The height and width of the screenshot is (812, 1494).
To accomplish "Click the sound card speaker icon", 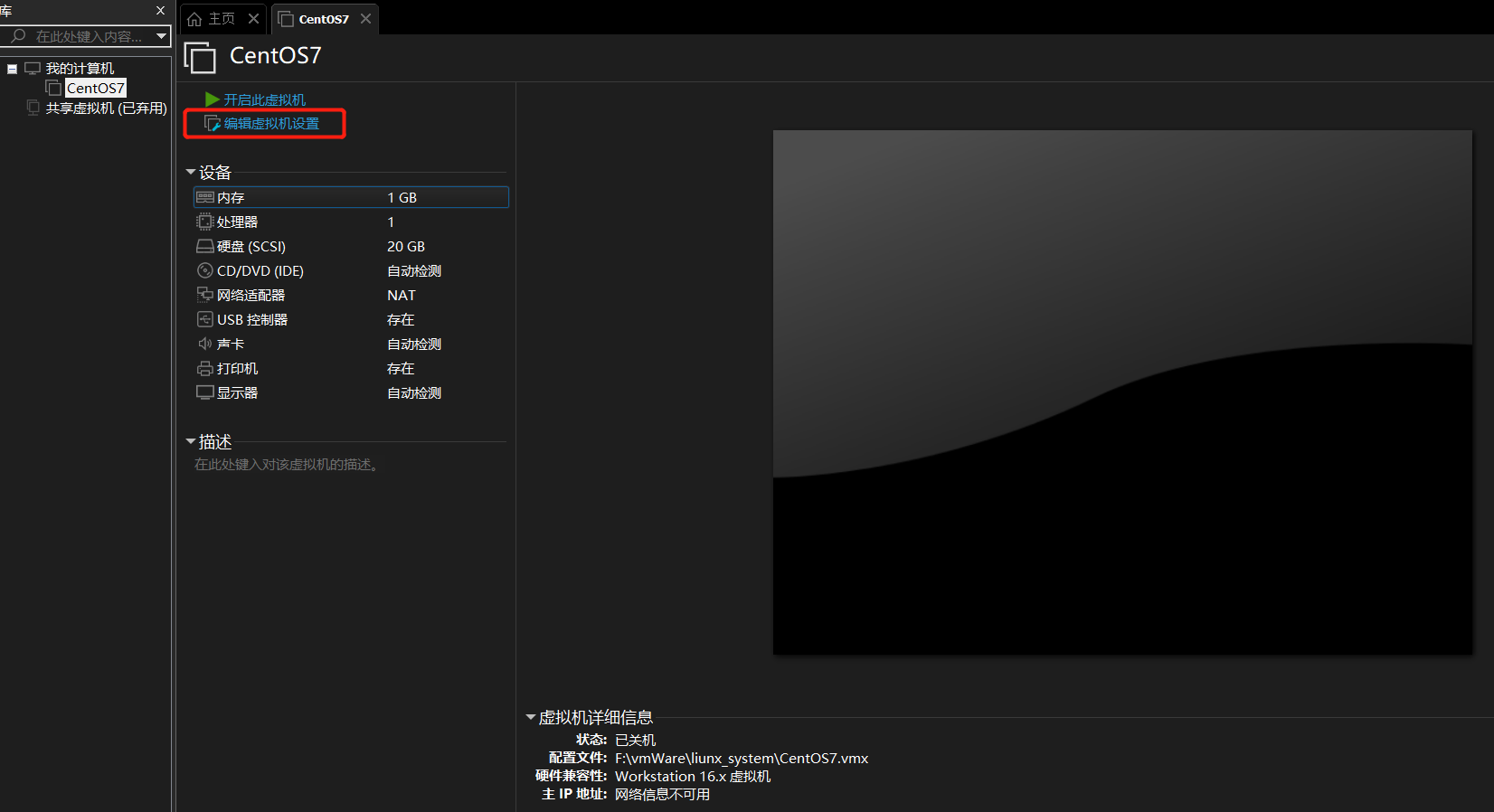I will (205, 344).
